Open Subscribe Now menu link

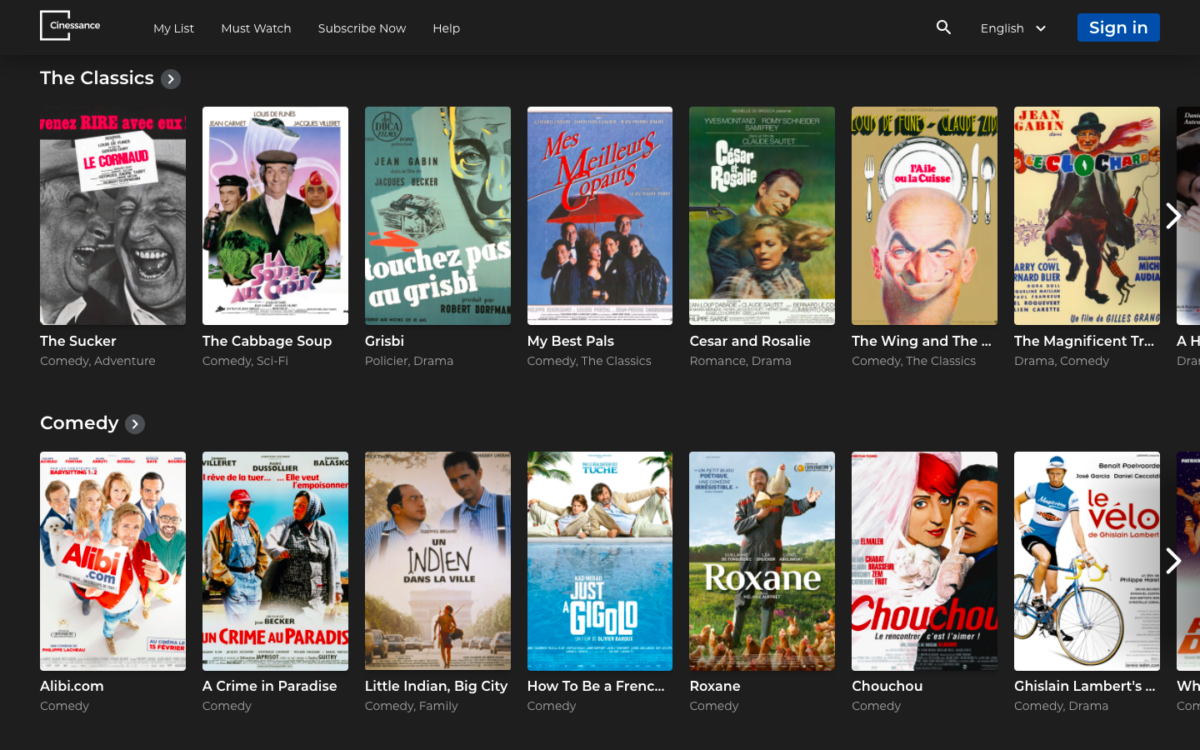click(362, 28)
